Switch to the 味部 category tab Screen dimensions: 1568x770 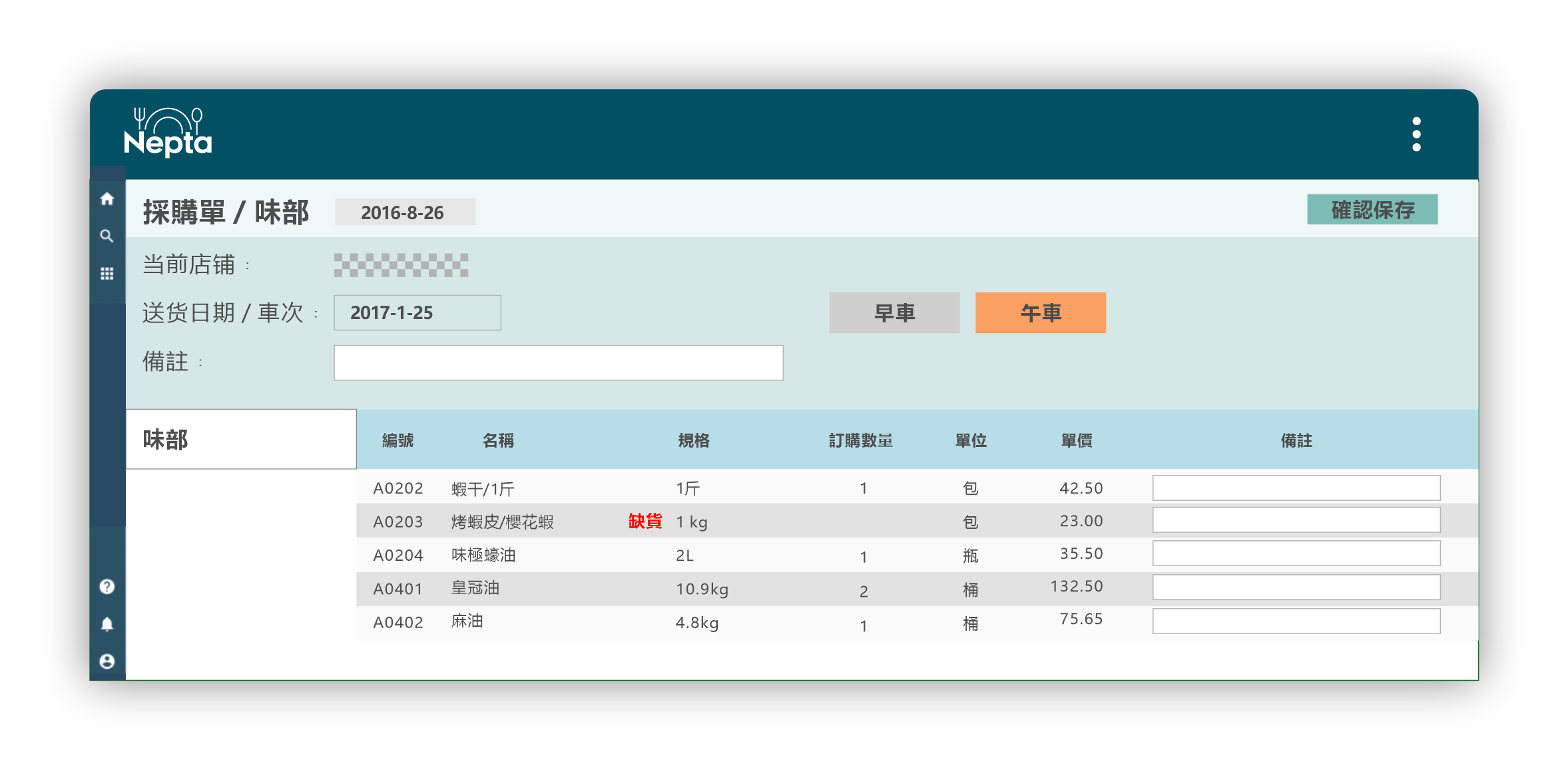coord(241,439)
